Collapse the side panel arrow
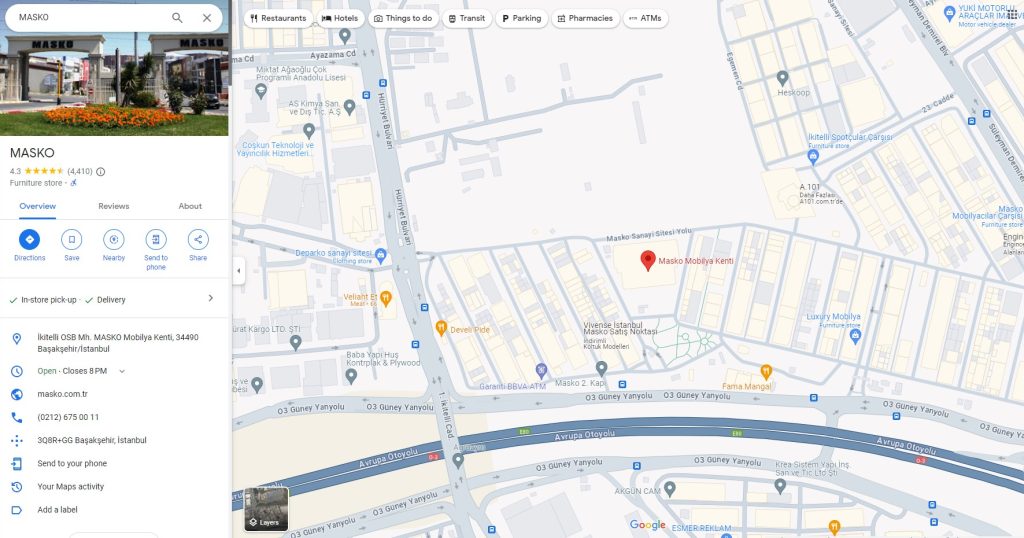 click(x=238, y=270)
